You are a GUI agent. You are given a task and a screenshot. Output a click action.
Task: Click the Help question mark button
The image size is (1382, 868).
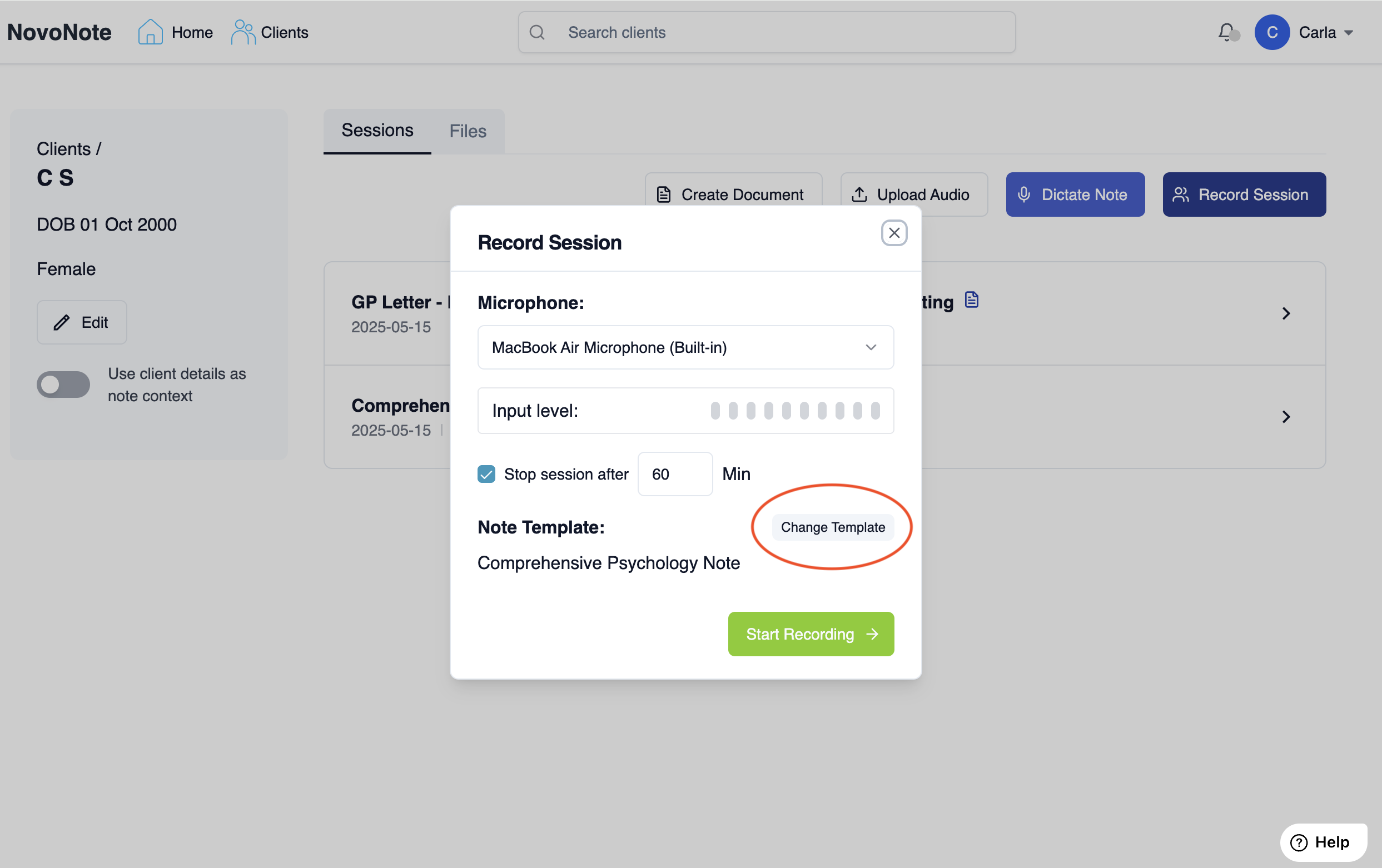pos(1323,842)
